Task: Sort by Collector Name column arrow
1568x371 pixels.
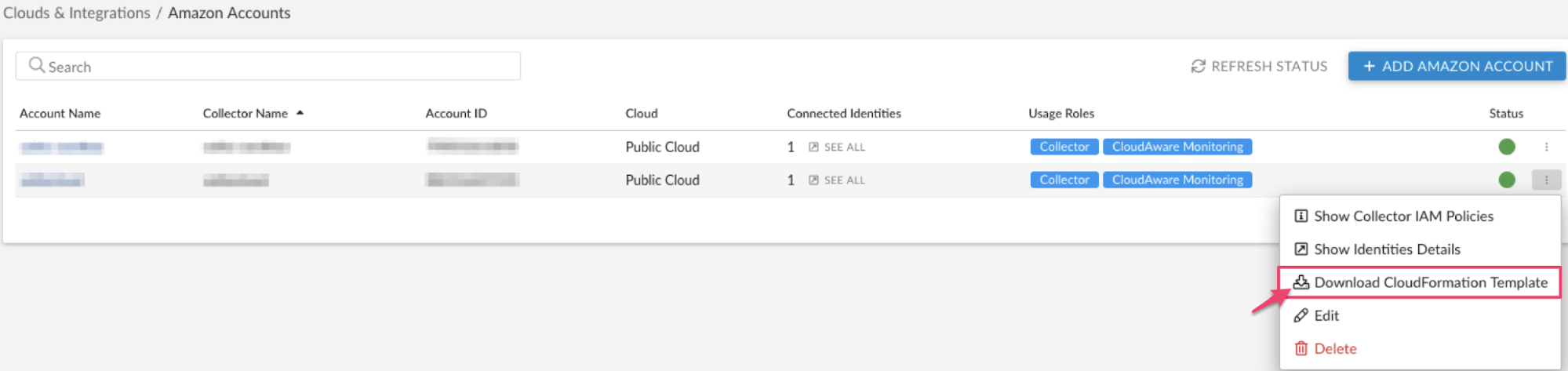Action: pyautogui.click(x=300, y=114)
